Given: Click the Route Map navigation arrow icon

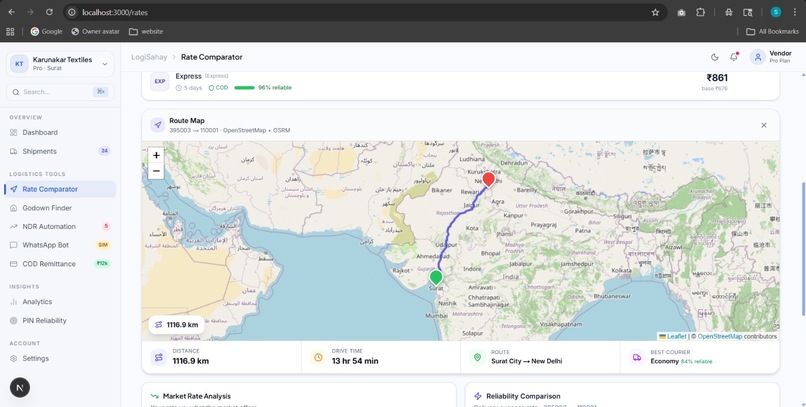Looking at the screenshot, I should (x=158, y=125).
